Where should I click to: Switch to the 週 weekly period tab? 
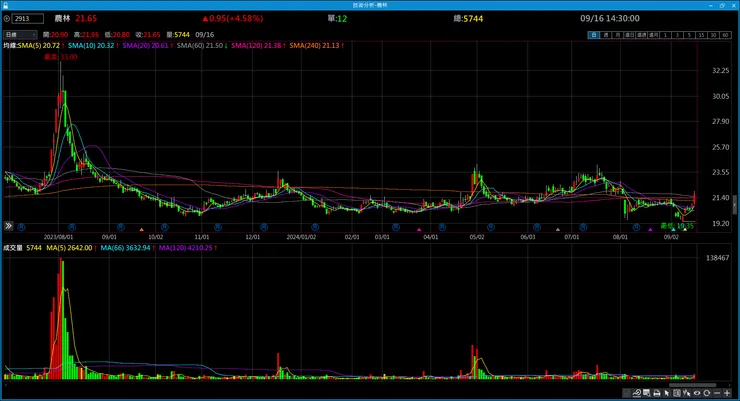coord(606,35)
